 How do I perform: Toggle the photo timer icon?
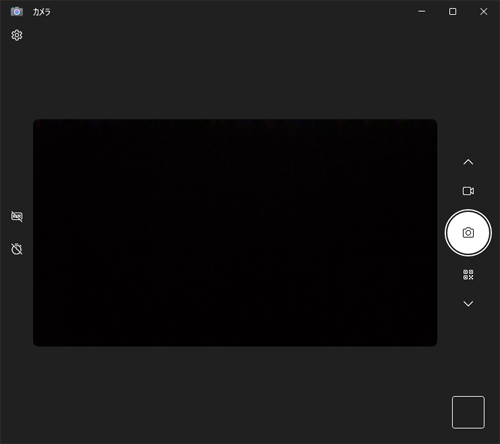(x=17, y=249)
